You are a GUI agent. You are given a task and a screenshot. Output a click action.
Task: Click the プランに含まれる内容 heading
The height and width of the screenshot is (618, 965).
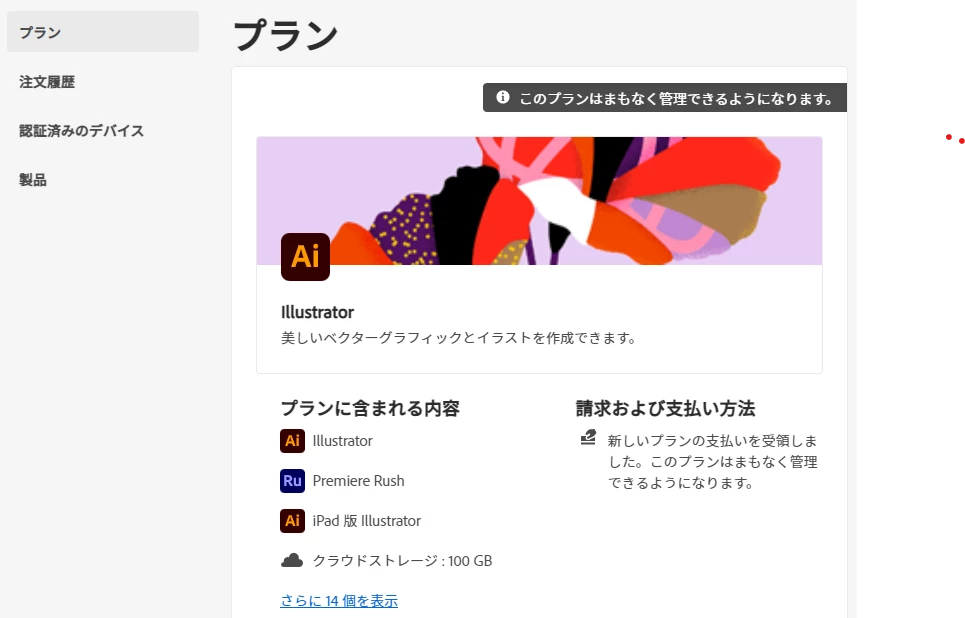(370, 408)
